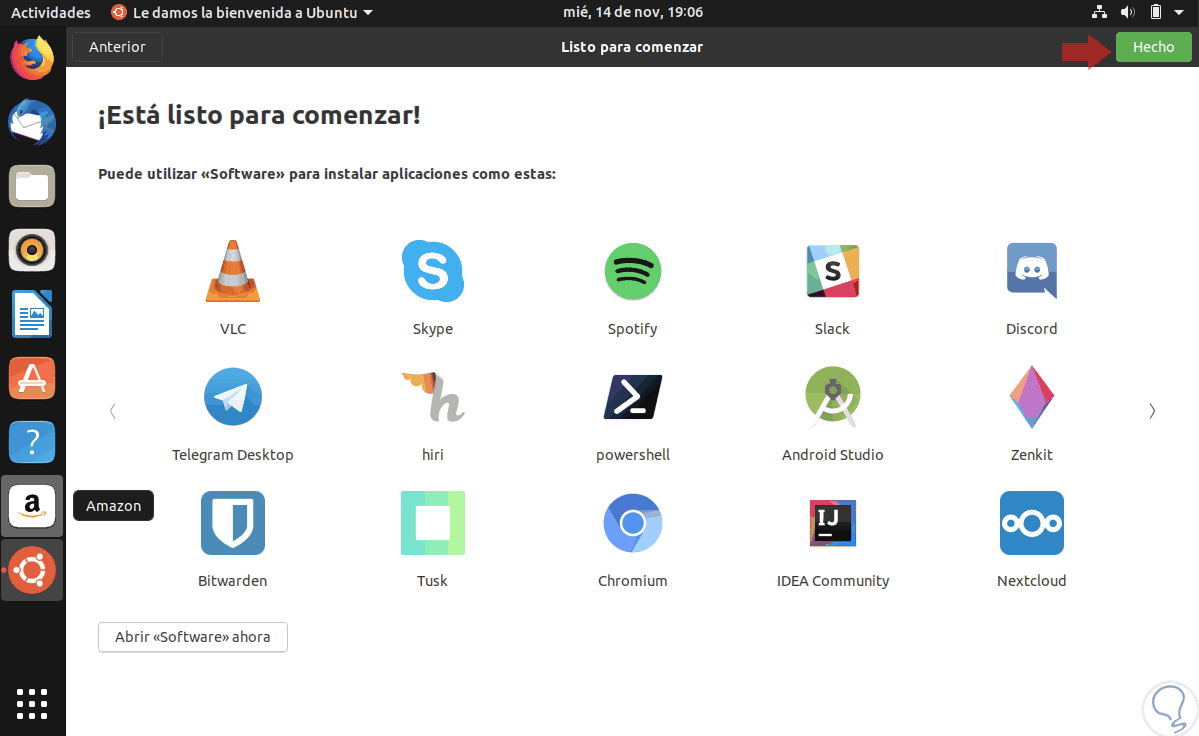
Task: Select the Nextcloud app icon
Action: pos(1032,523)
